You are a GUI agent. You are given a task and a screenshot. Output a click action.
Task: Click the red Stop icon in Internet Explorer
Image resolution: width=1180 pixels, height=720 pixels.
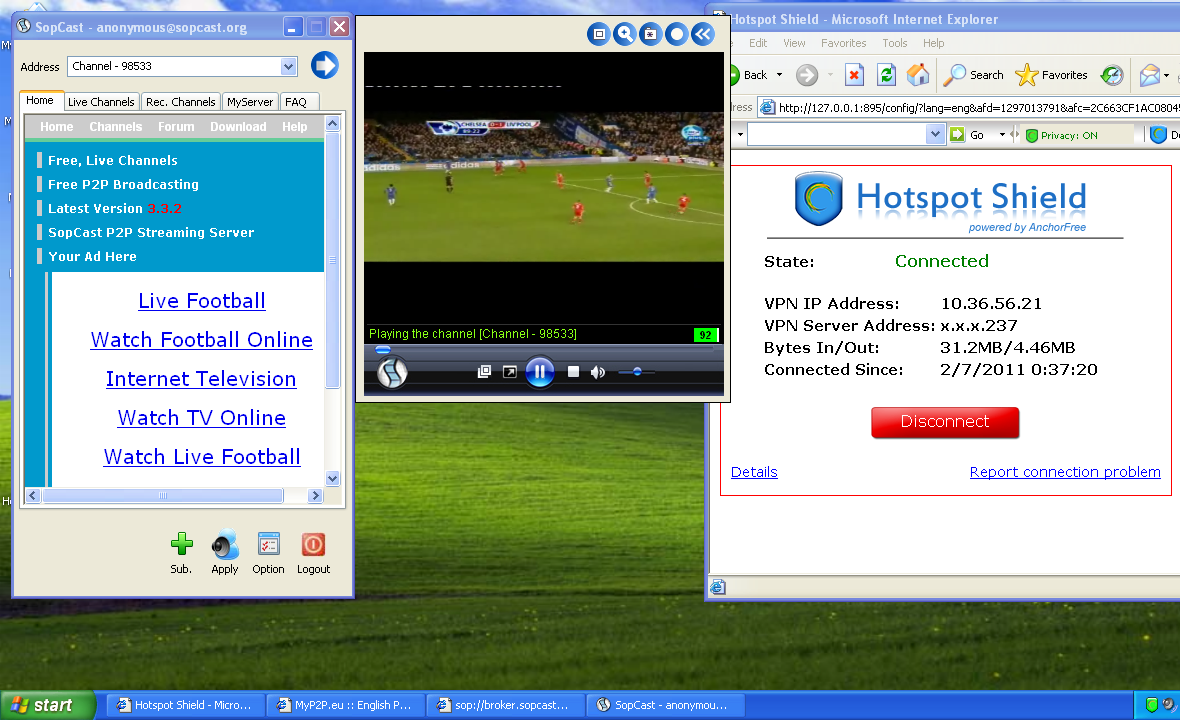pos(854,74)
